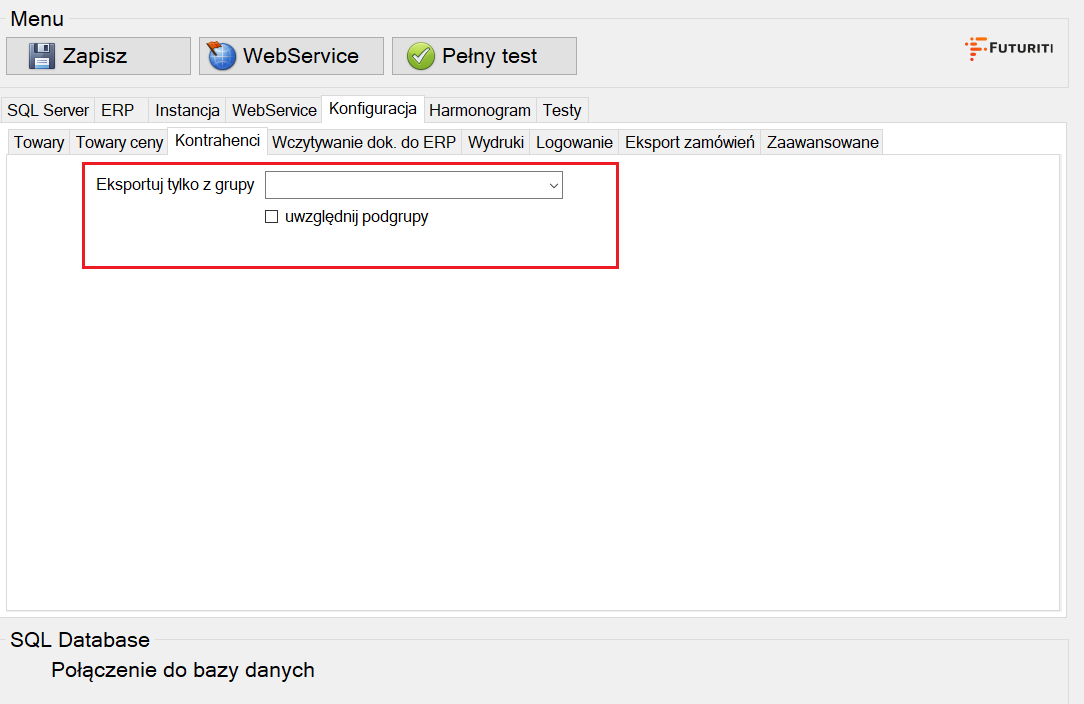Click the Futuriti logo
The height and width of the screenshot is (704, 1084).
point(1008,48)
